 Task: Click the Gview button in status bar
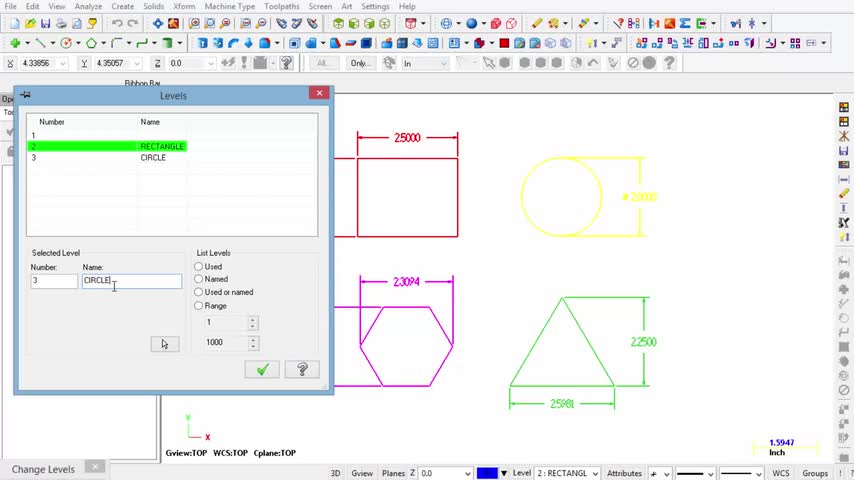[362, 473]
